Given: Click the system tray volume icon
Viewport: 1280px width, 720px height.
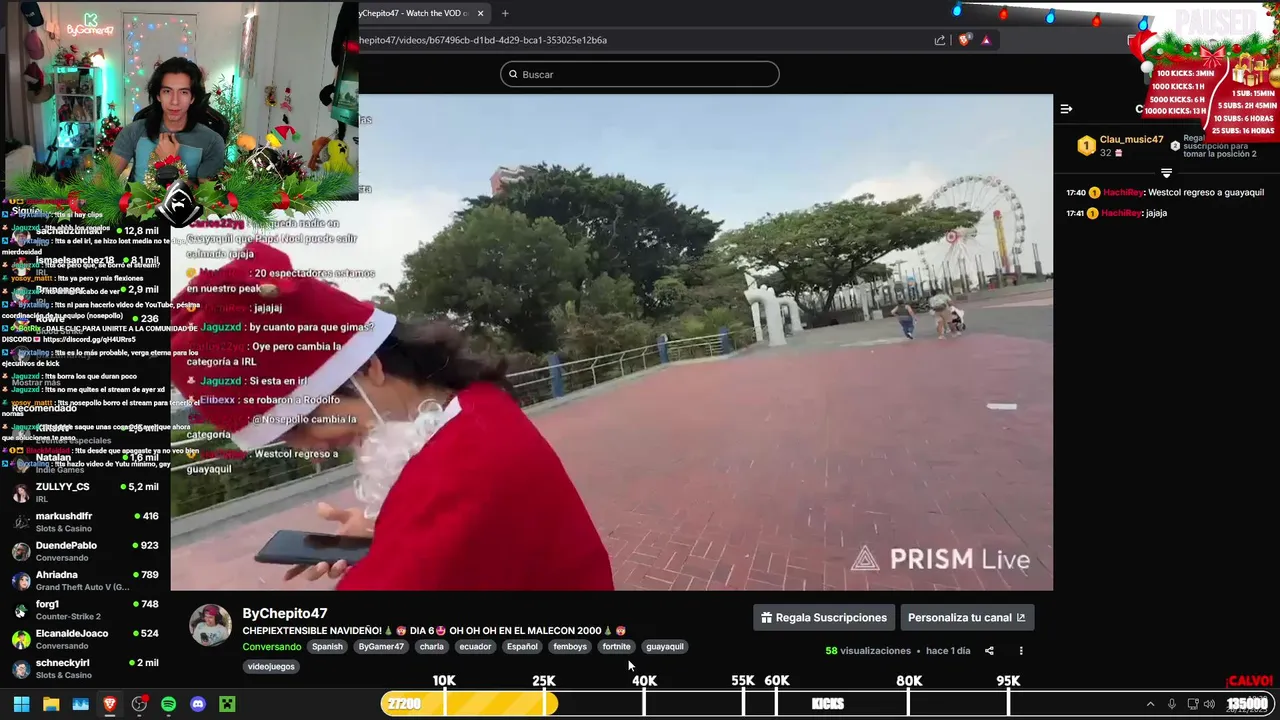Looking at the screenshot, I should pos(1209,704).
